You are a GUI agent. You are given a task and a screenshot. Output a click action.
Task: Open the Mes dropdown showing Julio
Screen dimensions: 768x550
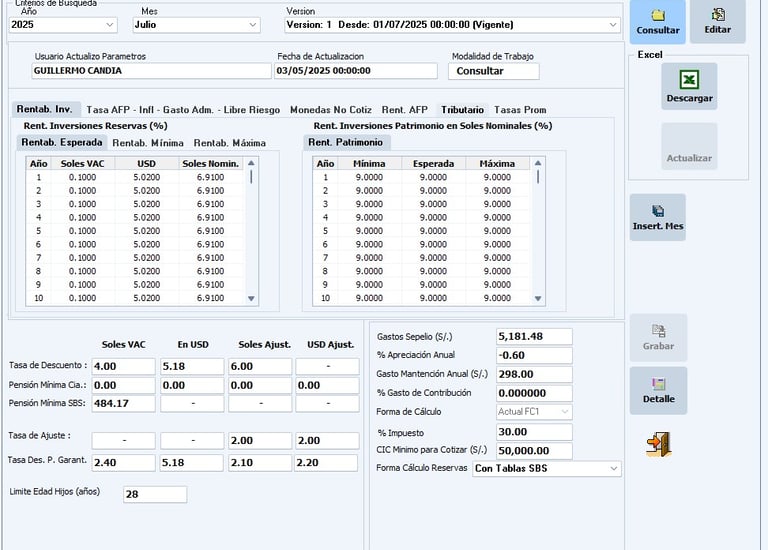coord(196,24)
